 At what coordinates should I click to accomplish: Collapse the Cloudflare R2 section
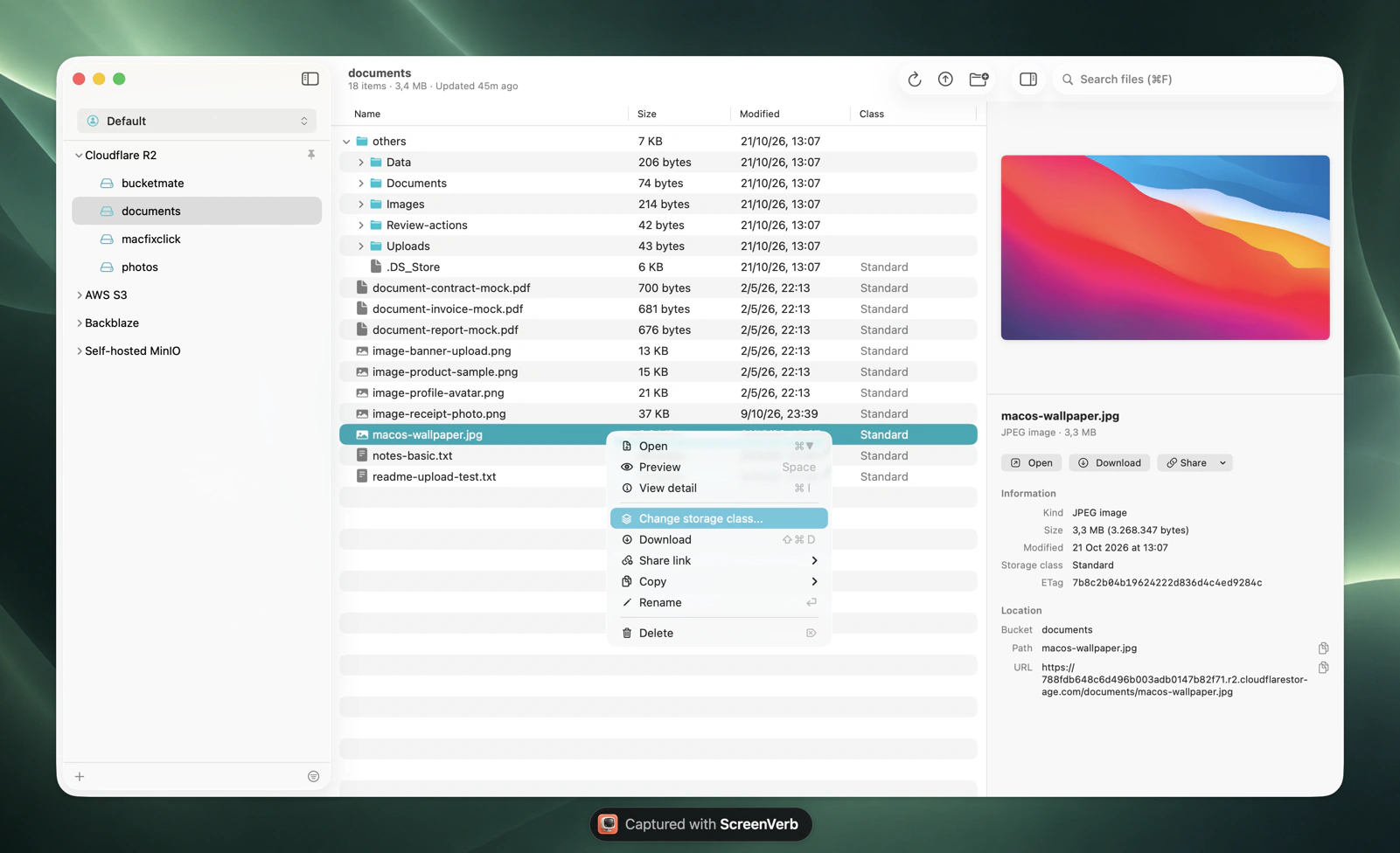click(x=79, y=155)
